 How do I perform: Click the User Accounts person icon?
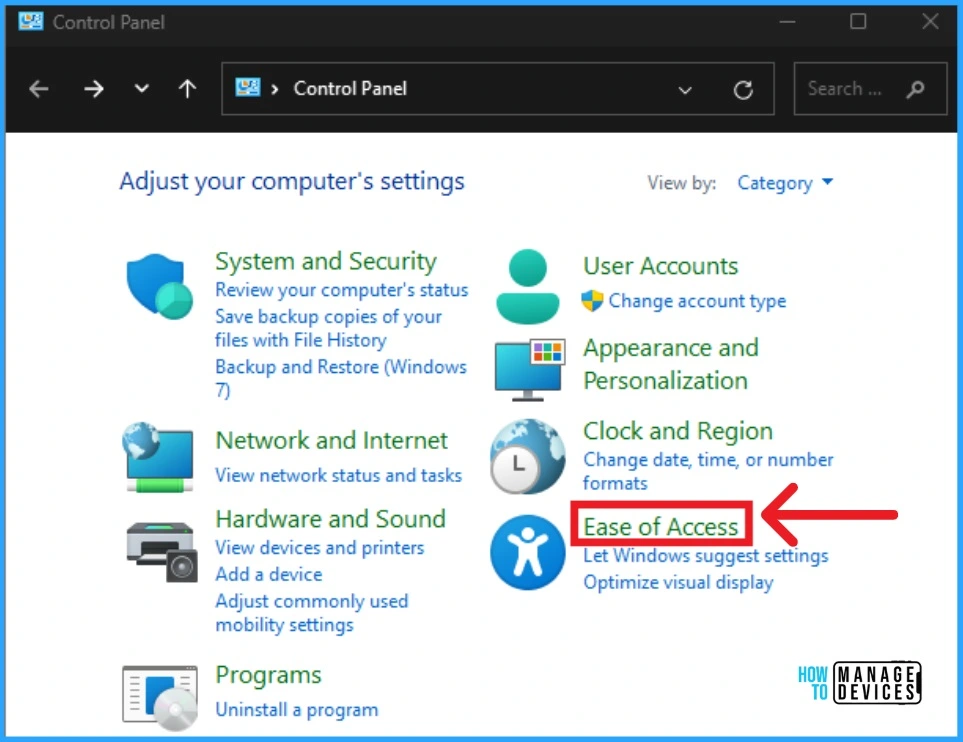coord(528,287)
